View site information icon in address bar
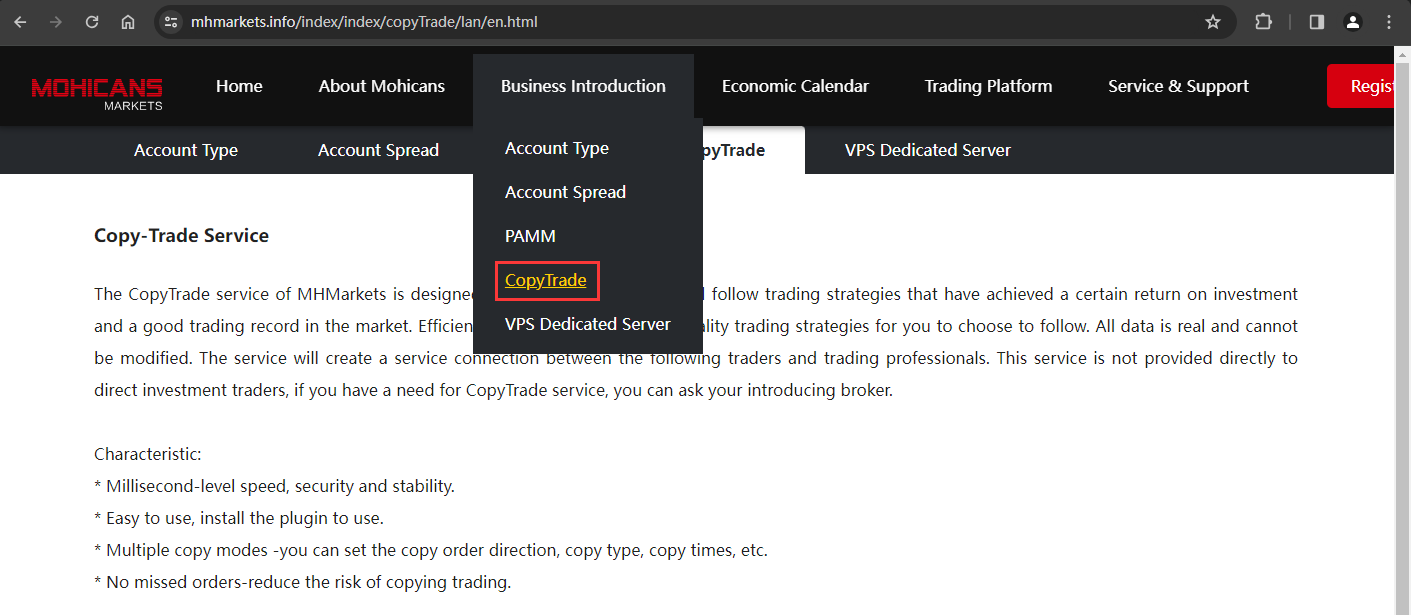This screenshot has width=1411, height=615. click(x=171, y=22)
